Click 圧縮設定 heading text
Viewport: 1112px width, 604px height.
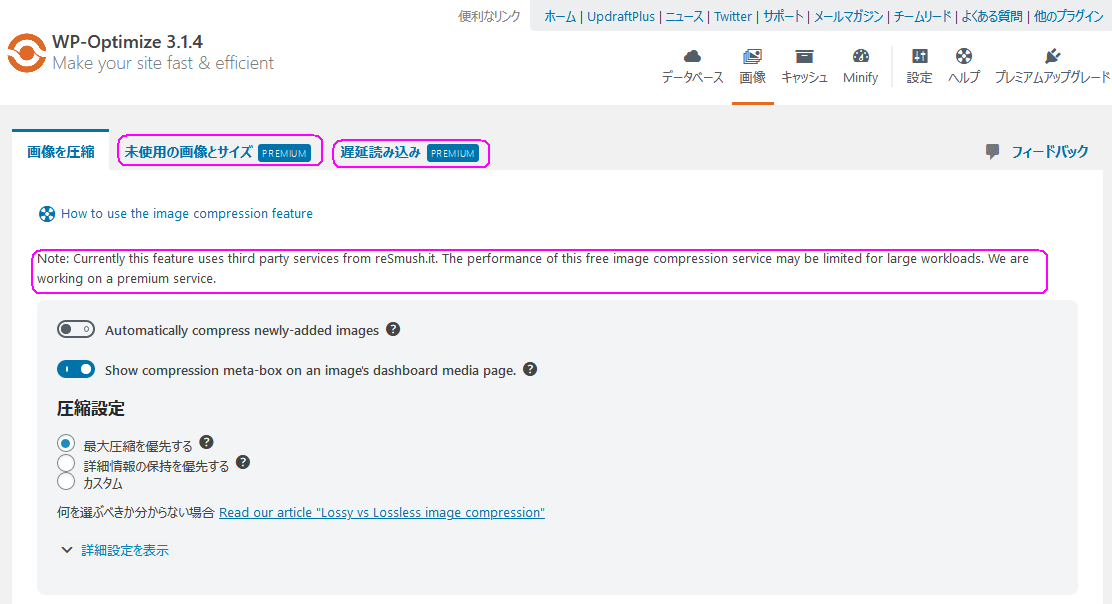pos(91,408)
